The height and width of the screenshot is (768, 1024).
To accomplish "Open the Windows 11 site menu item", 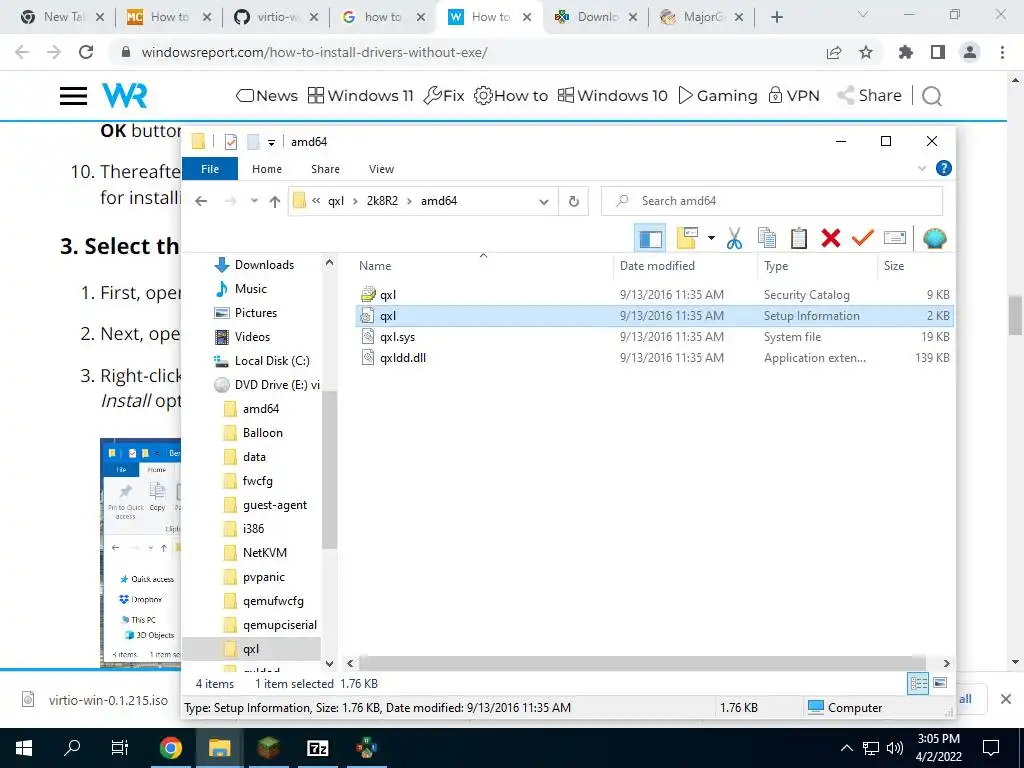I will (x=360, y=96).
